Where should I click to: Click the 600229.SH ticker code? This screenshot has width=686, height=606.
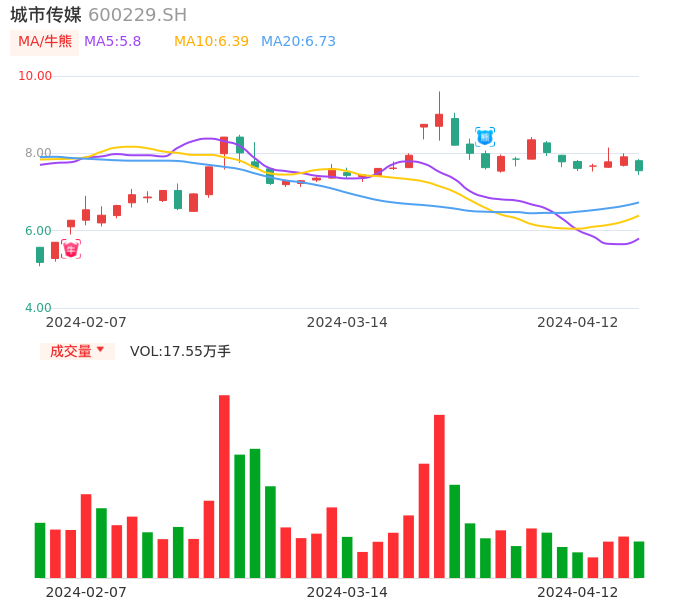tap(137, 15)
